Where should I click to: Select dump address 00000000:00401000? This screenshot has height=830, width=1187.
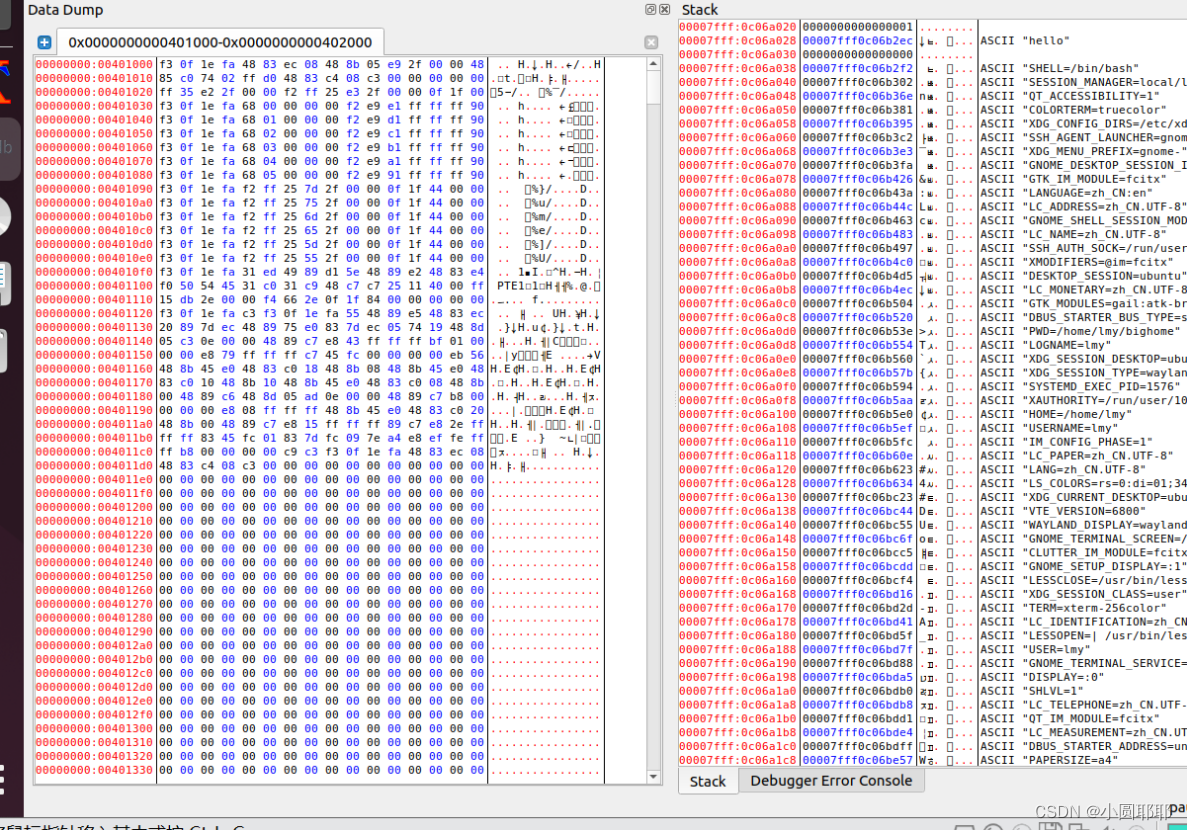(x=94, y=64)
